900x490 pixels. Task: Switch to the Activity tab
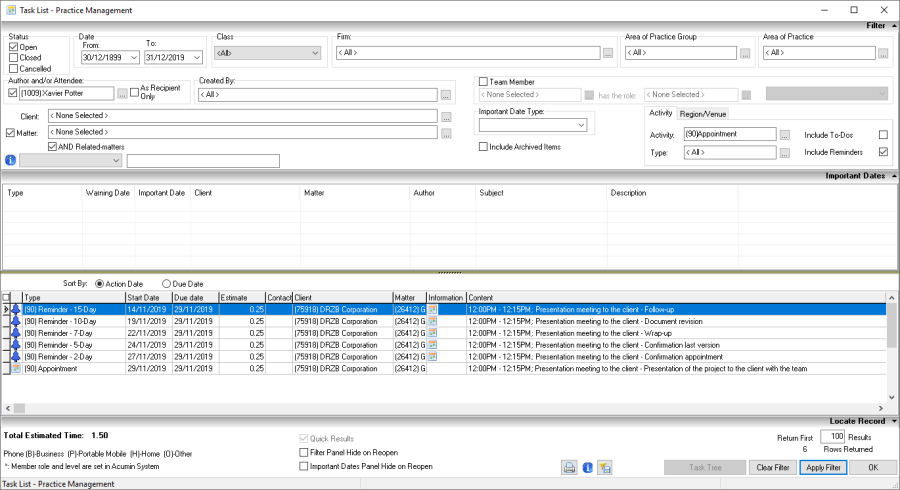click(x=661, y=113)
